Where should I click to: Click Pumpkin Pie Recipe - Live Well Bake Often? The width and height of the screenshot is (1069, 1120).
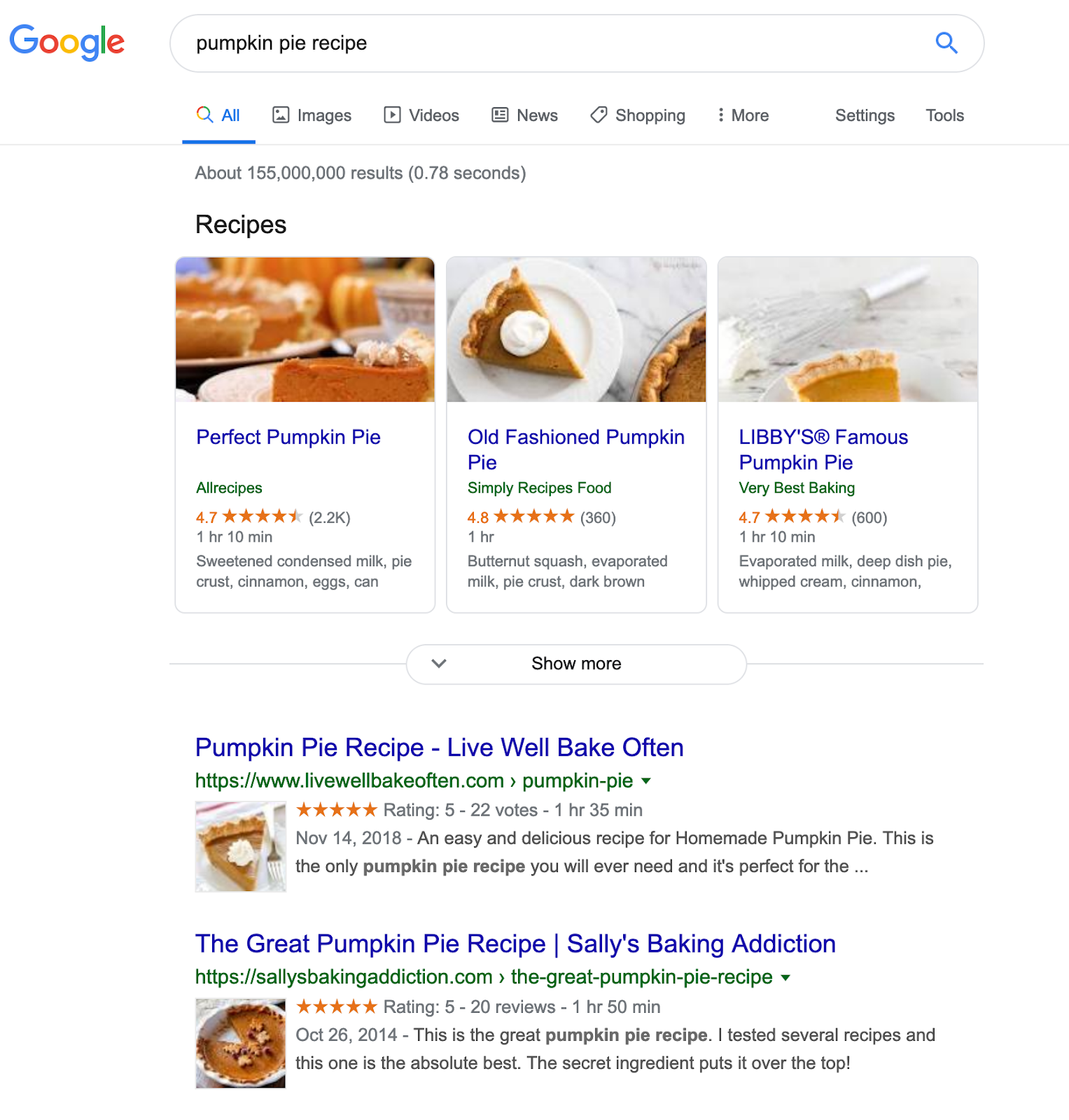[x=439, y=748]
